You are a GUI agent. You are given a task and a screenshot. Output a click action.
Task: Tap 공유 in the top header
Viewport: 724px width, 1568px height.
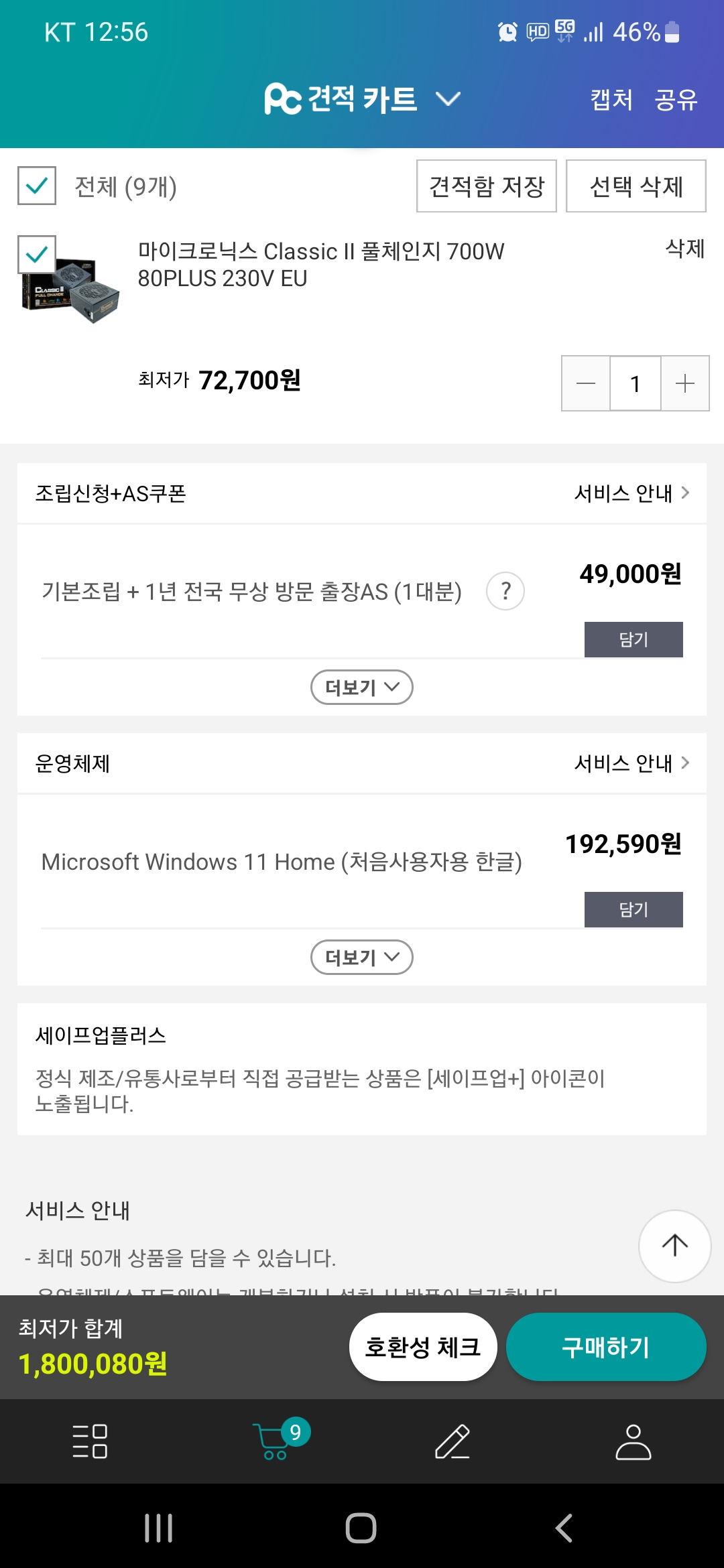click(x=676, y=100)
